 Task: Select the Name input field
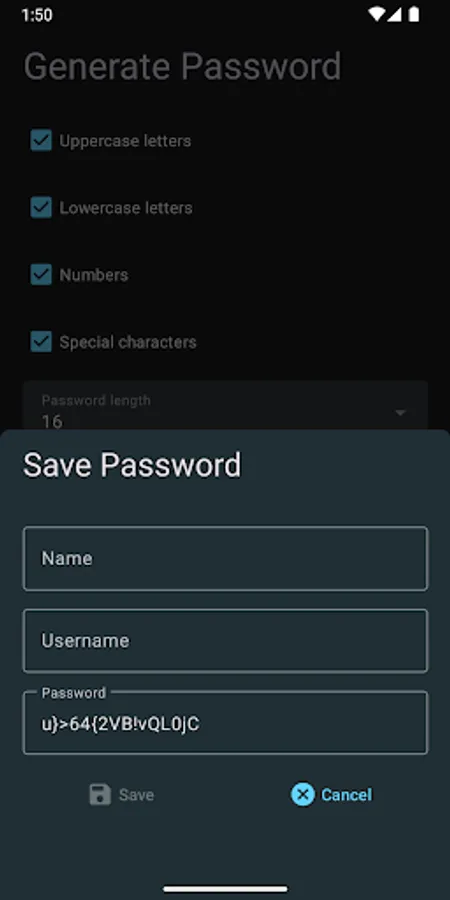pyautogui.click(x=226, y=558)
